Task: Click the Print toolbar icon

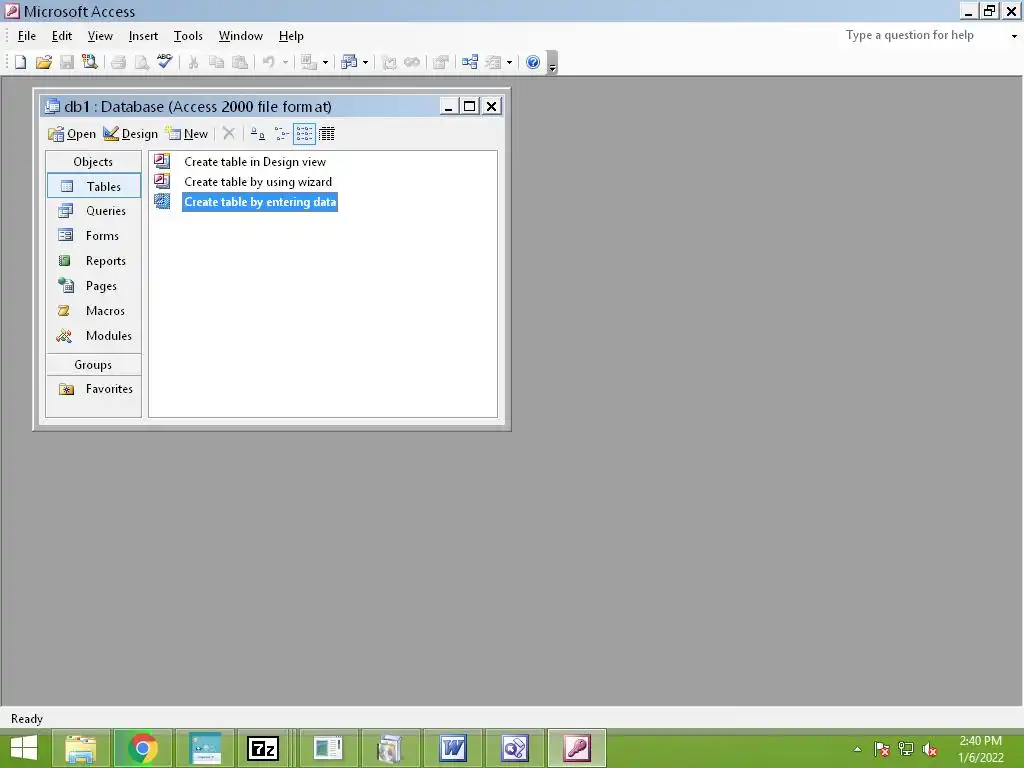Action: (x=118, y=62)
